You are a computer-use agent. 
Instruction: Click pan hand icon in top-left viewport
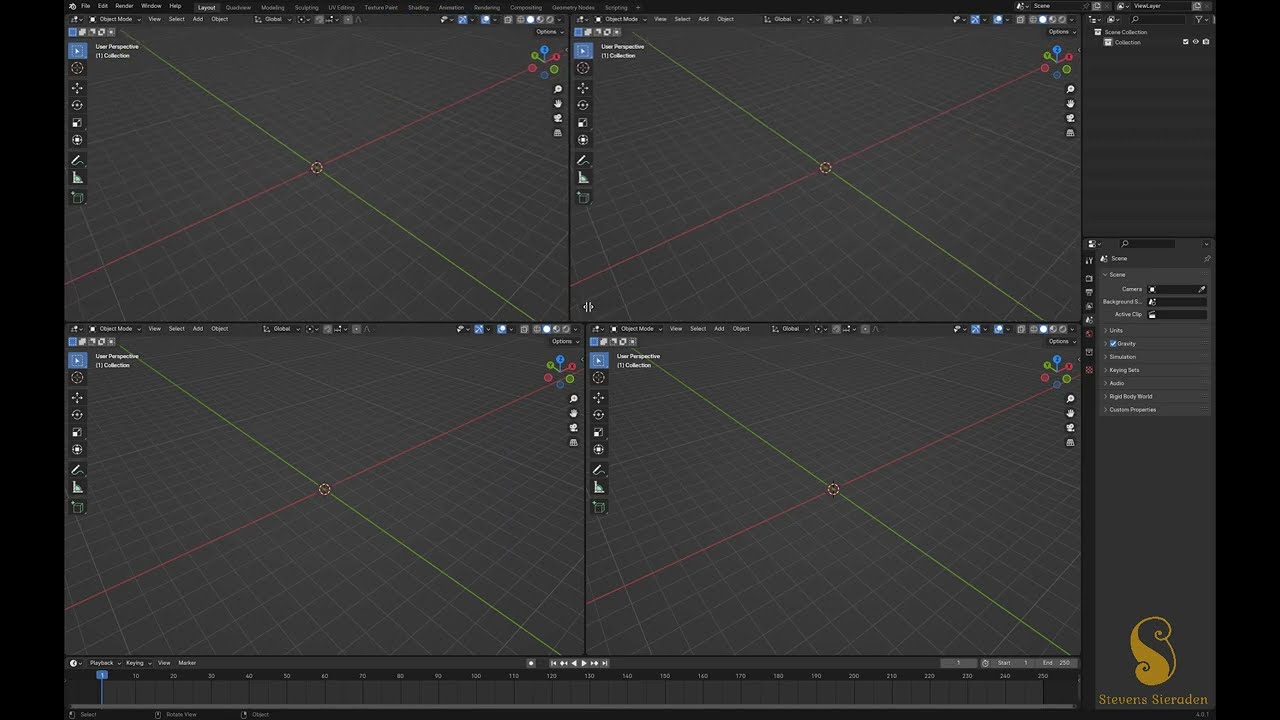coord(558,103)
